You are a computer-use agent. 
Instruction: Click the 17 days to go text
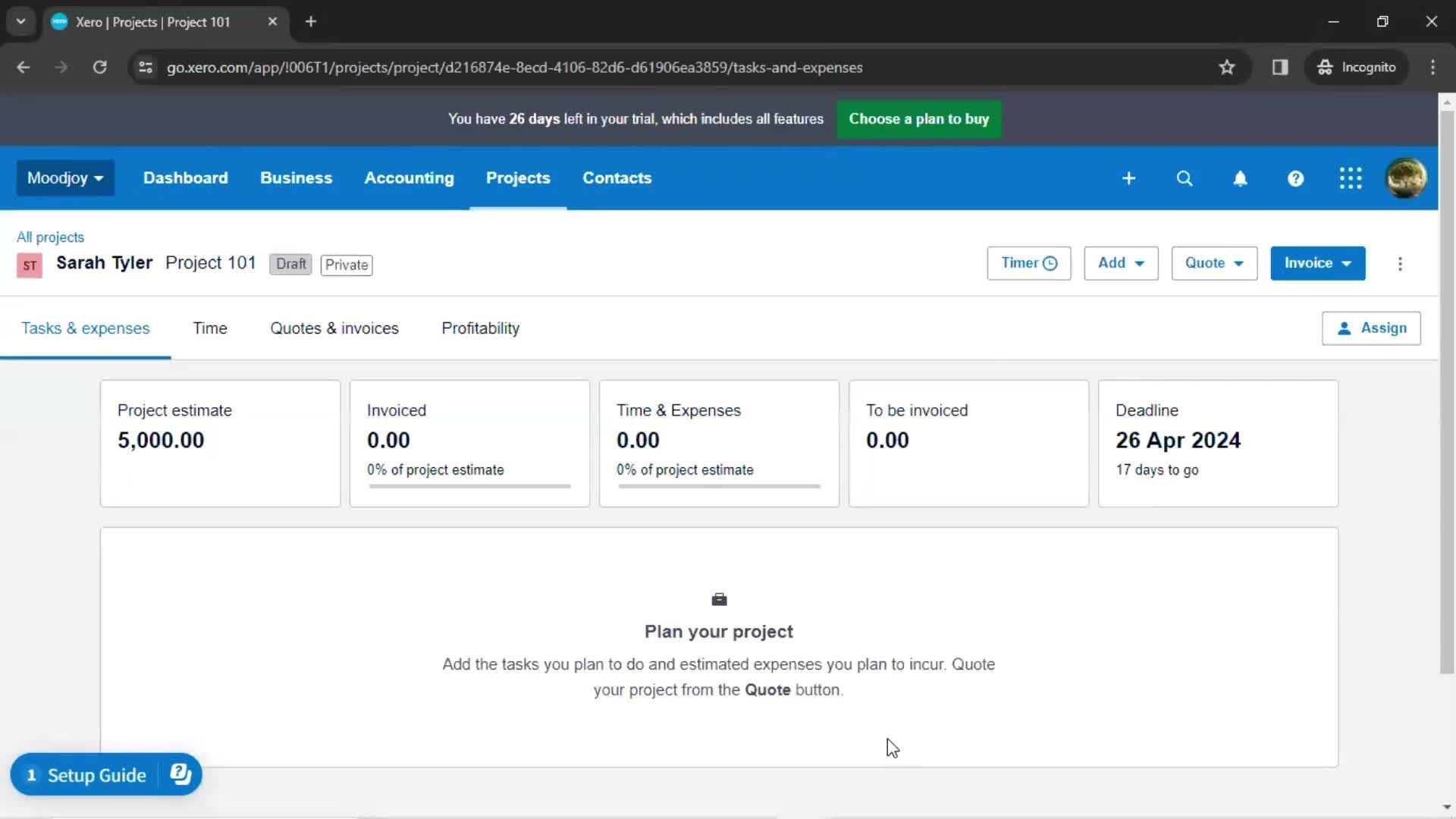point(1156,470)
